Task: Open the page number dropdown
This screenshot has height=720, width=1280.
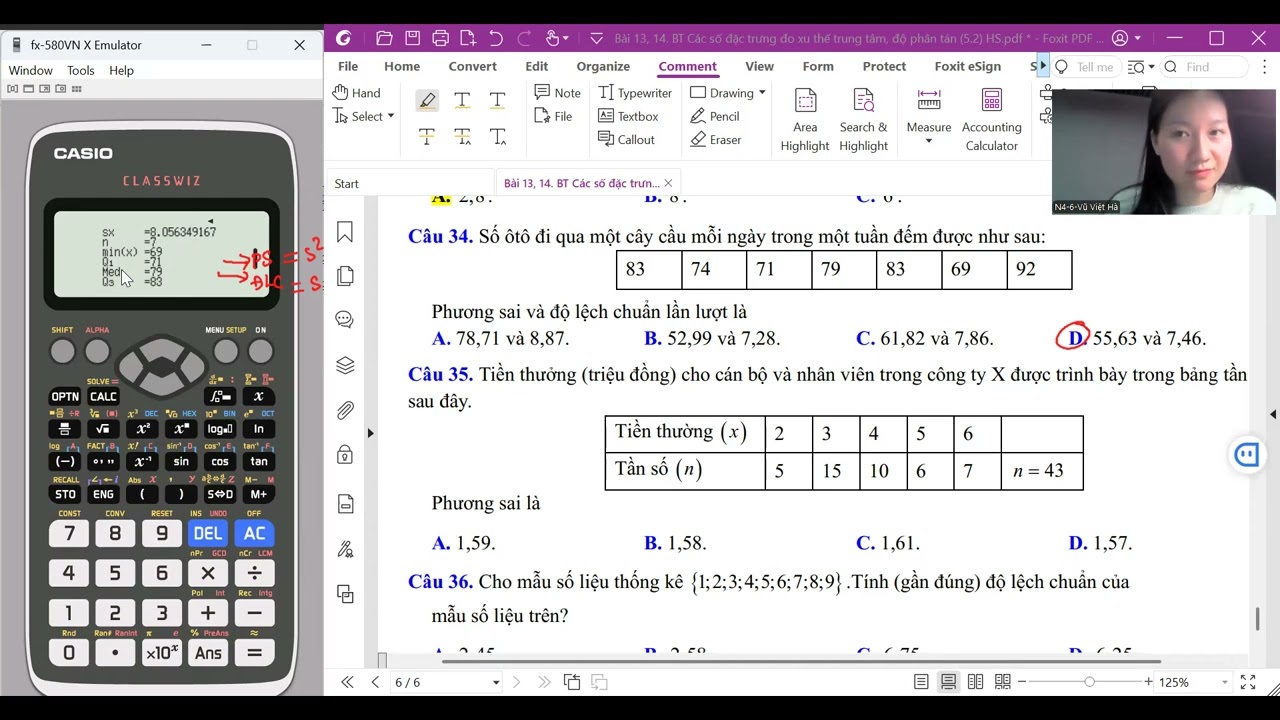Action: 495,682
